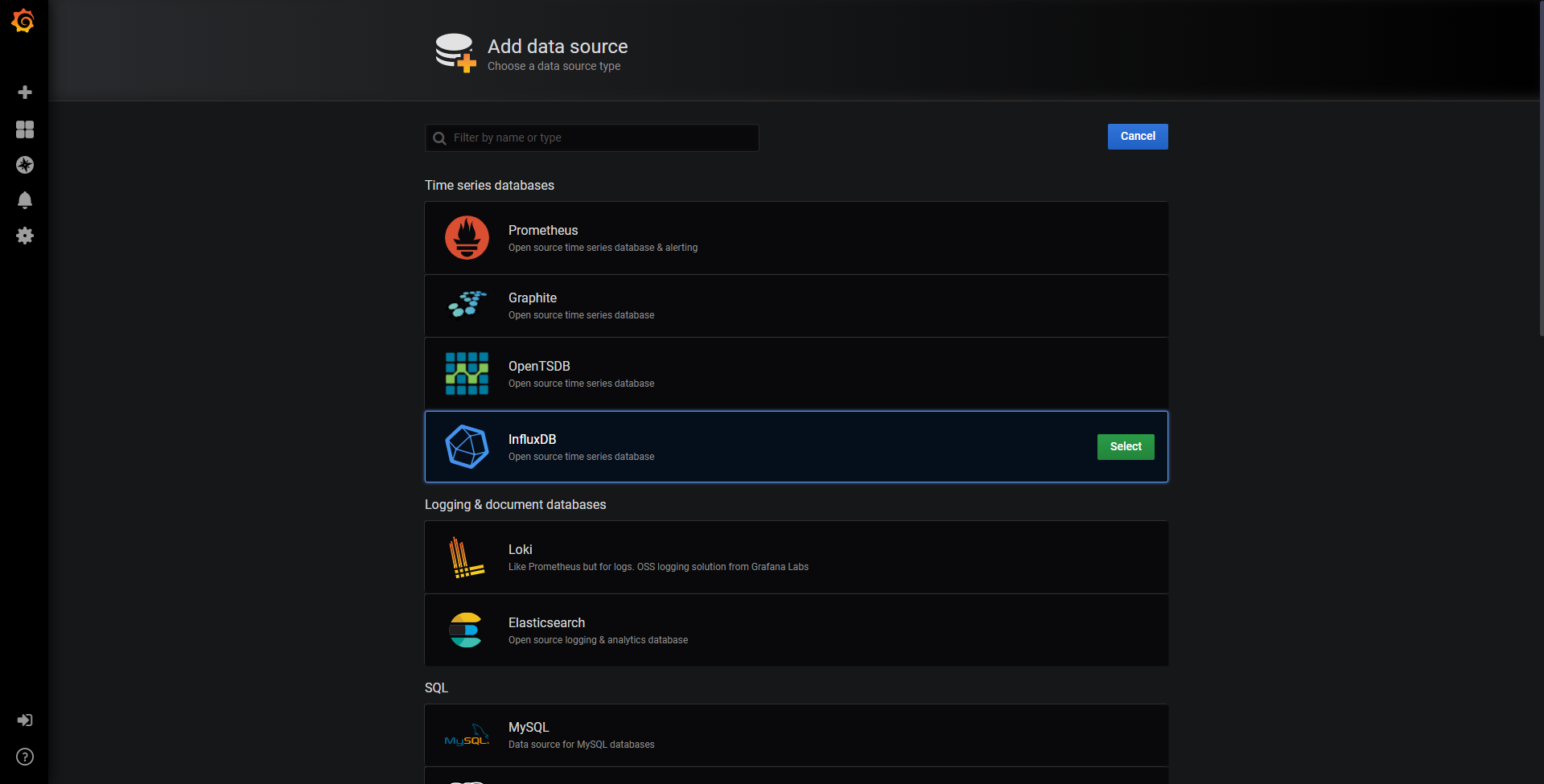Open the Dashboards grid icon
The height and width of the screenshot is (784, 1544).
pyautogui.click(x=25, y=129)
